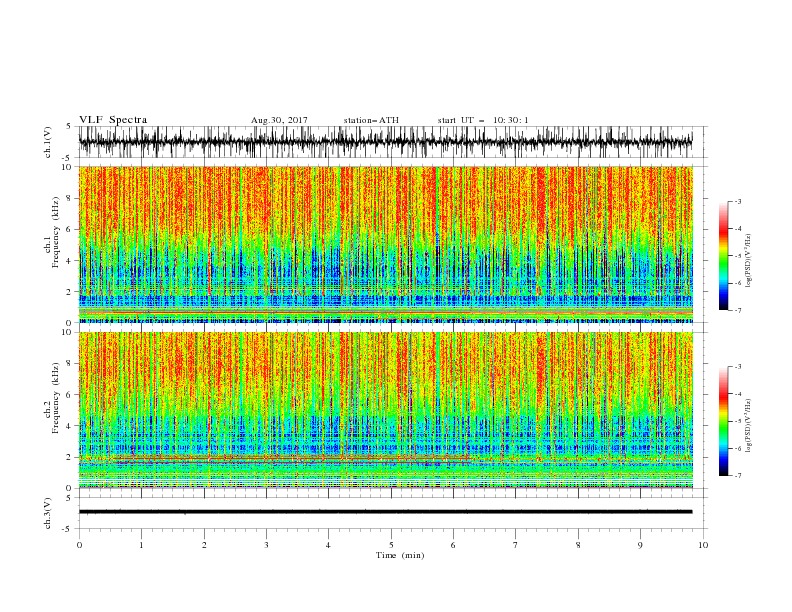Viewport: 792px width, 612px height.
Task: Click the ch.3(V) axis label
Action: (x=48, y=513)
